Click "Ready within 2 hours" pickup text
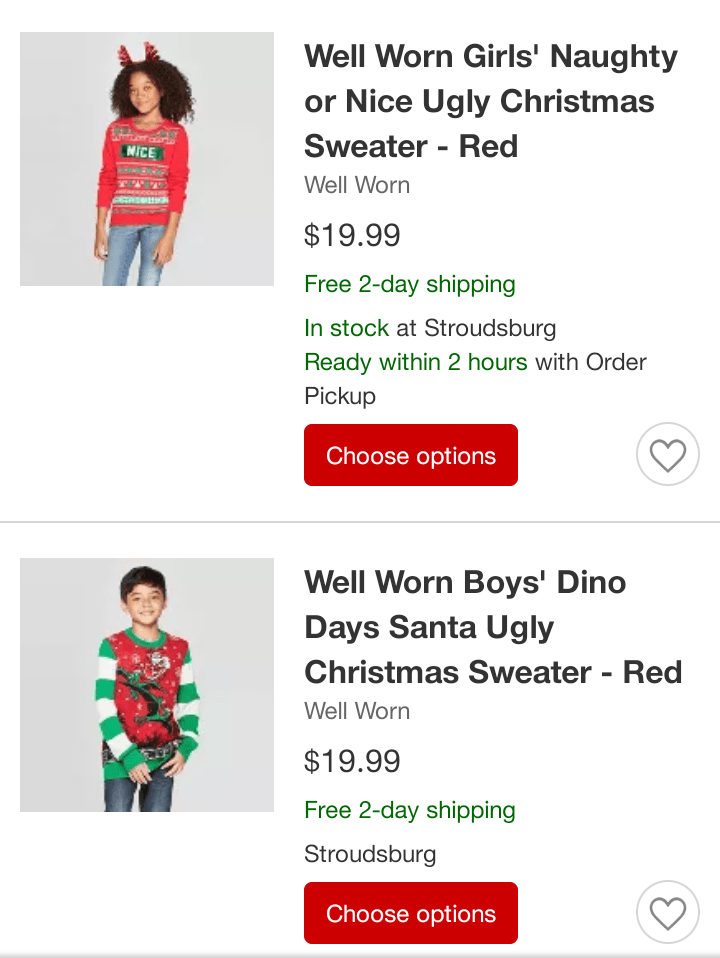Image resolution: width=720 pixels, height=958 pixels. pyautogui.click(x=415, y=362)
